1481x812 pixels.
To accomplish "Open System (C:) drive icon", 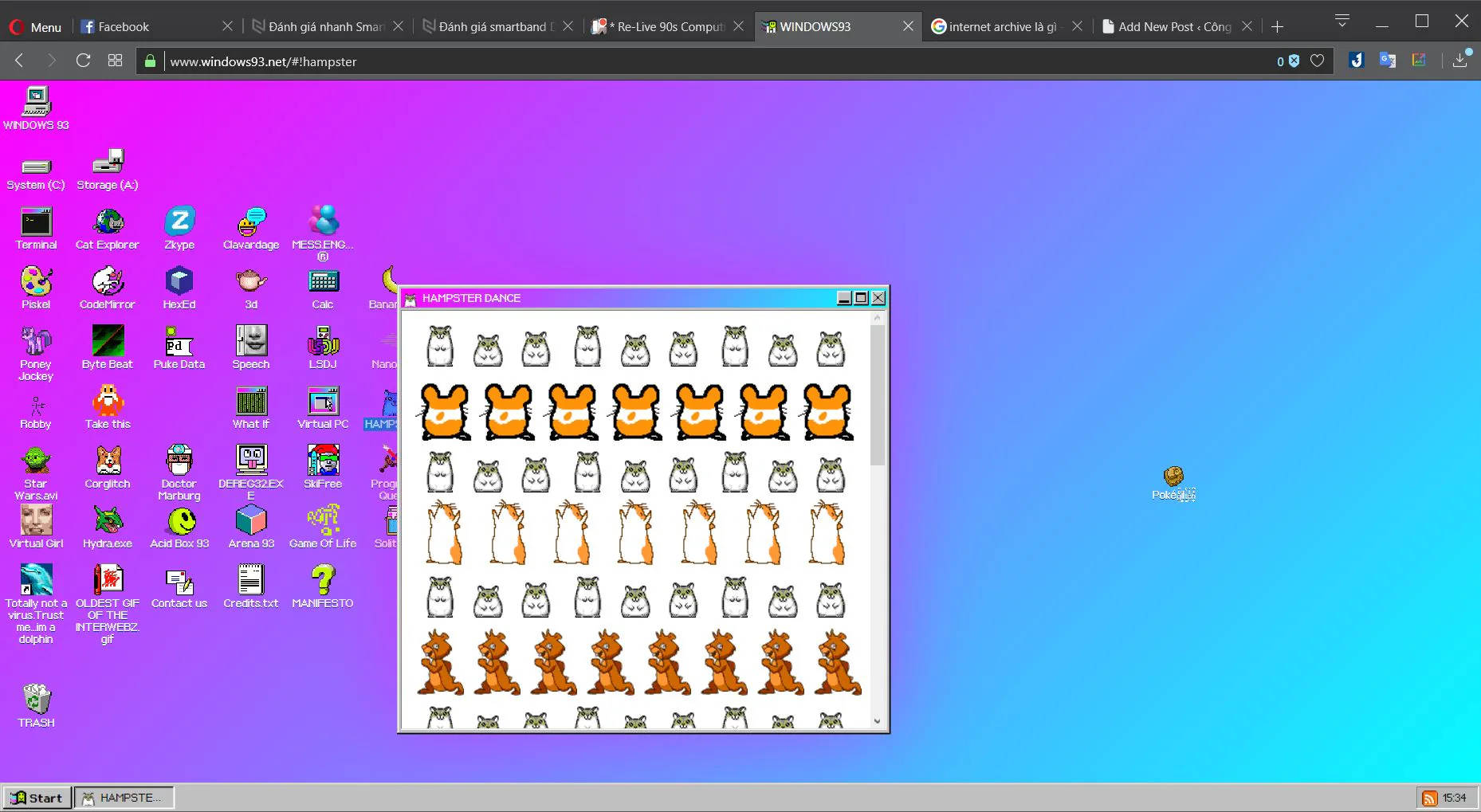I will tap(36, 173).
